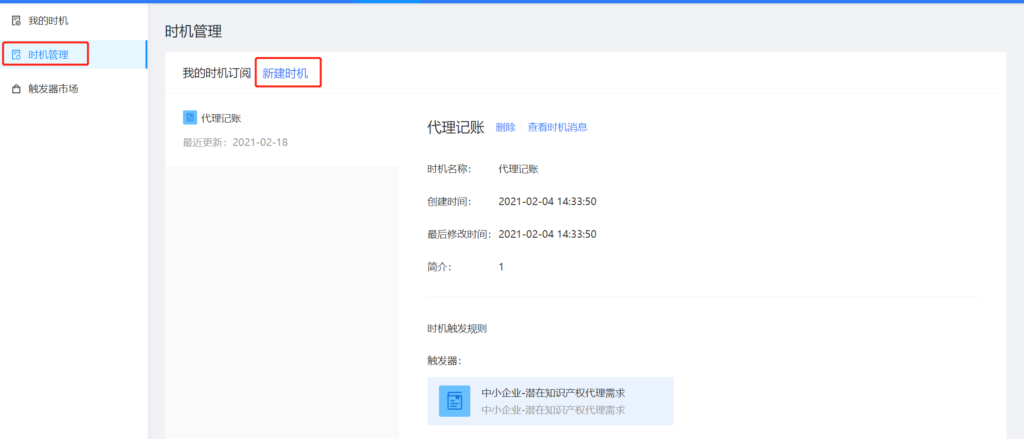1024x439 pixels.
Task: Open 查看时机消息 link
Action: coord(557,127)
